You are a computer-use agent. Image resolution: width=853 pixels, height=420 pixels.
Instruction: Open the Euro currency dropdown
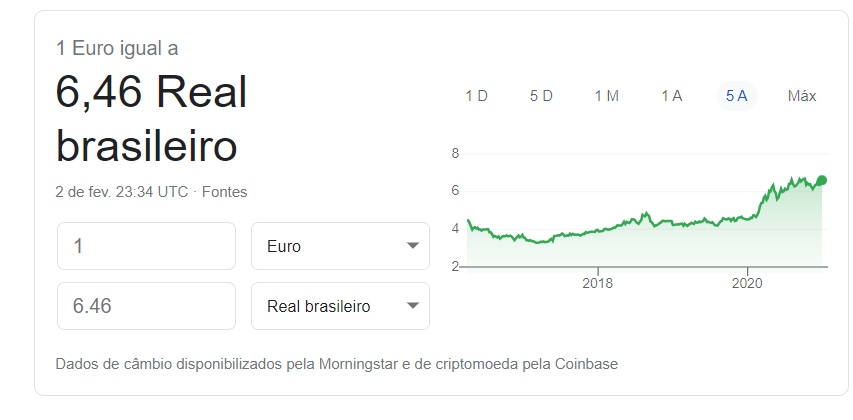[340, 246]
